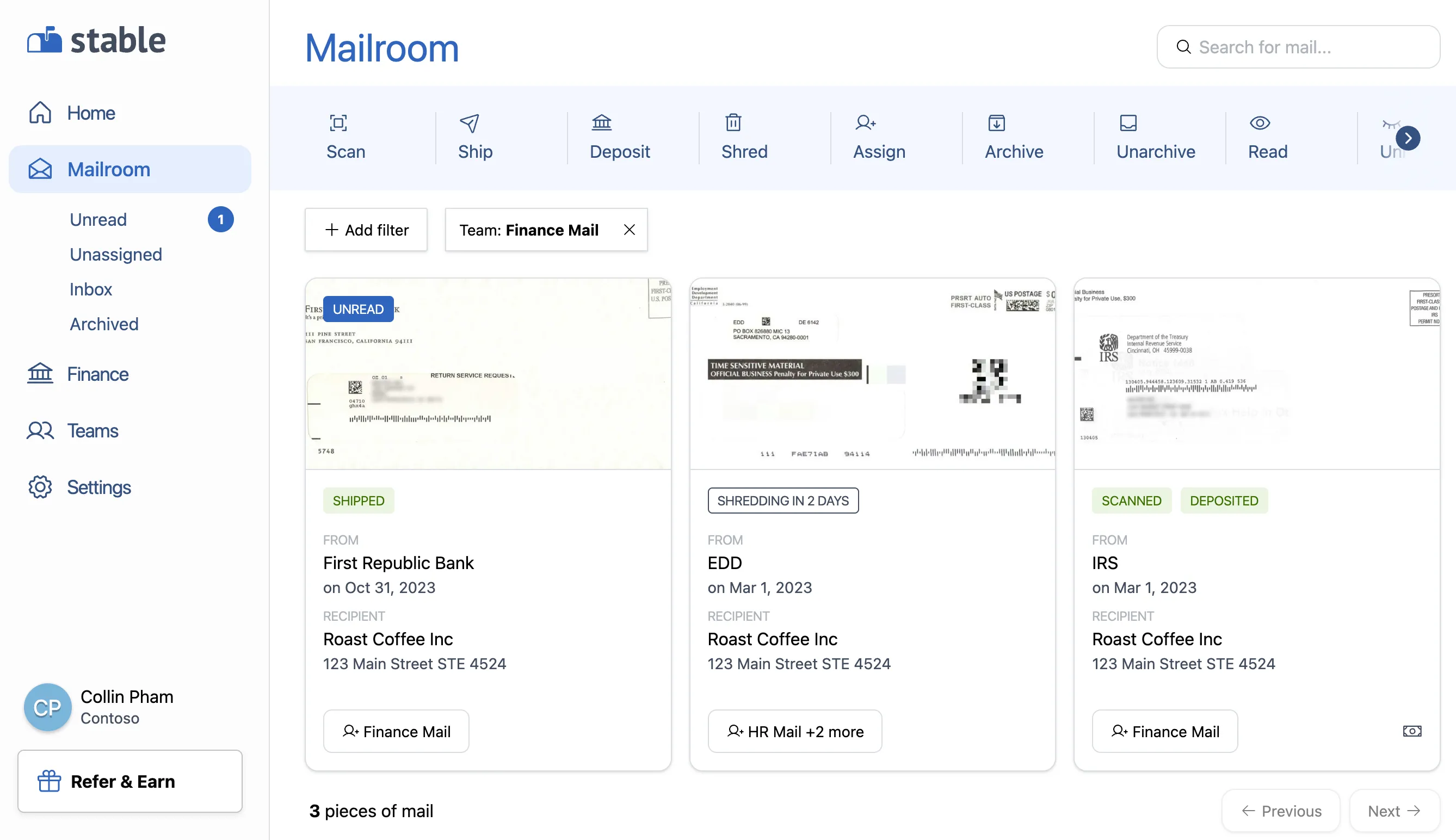Open the Inbox folder
Image resolution: width=1456 pixels, height=840 pixels.
point(90,289)
